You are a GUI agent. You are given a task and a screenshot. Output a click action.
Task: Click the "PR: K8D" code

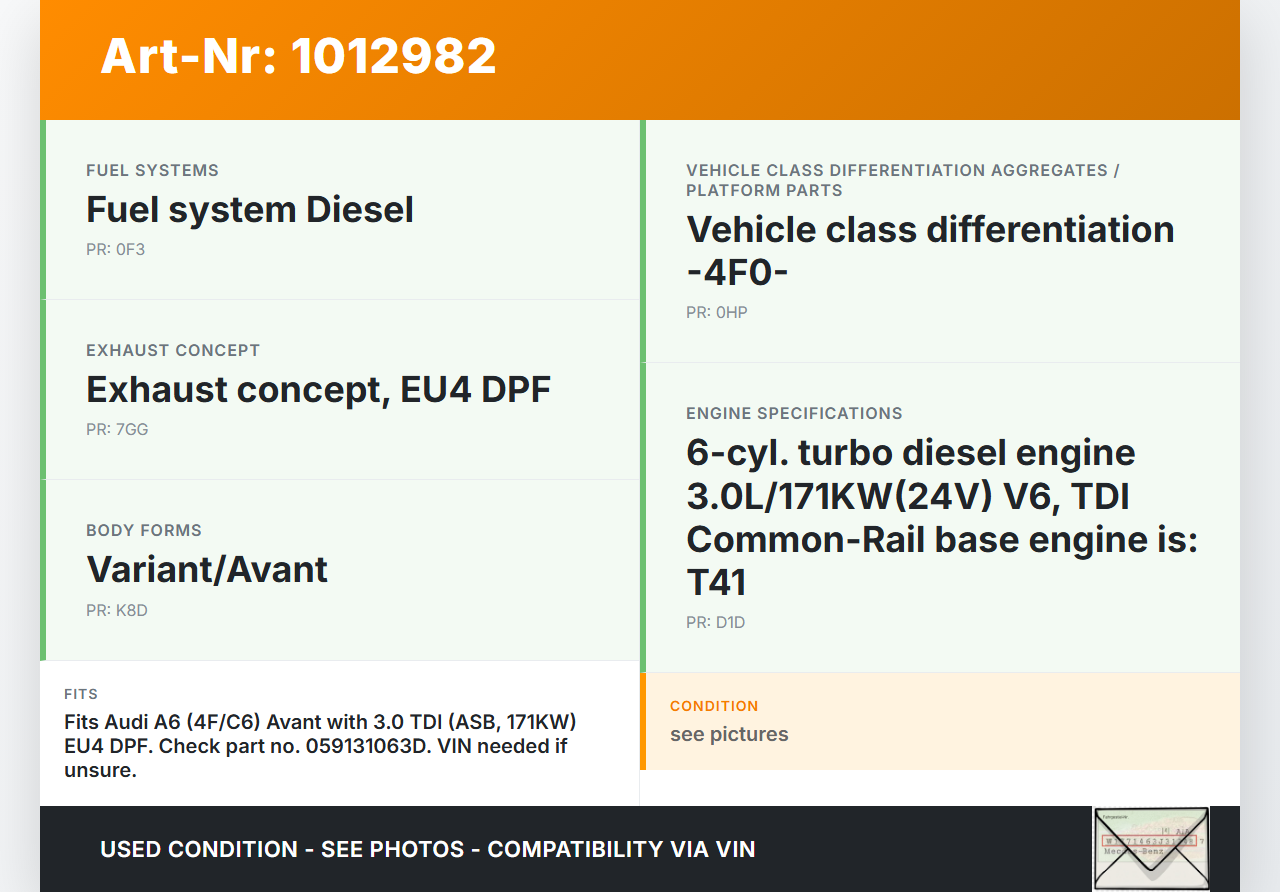(117, 610)
